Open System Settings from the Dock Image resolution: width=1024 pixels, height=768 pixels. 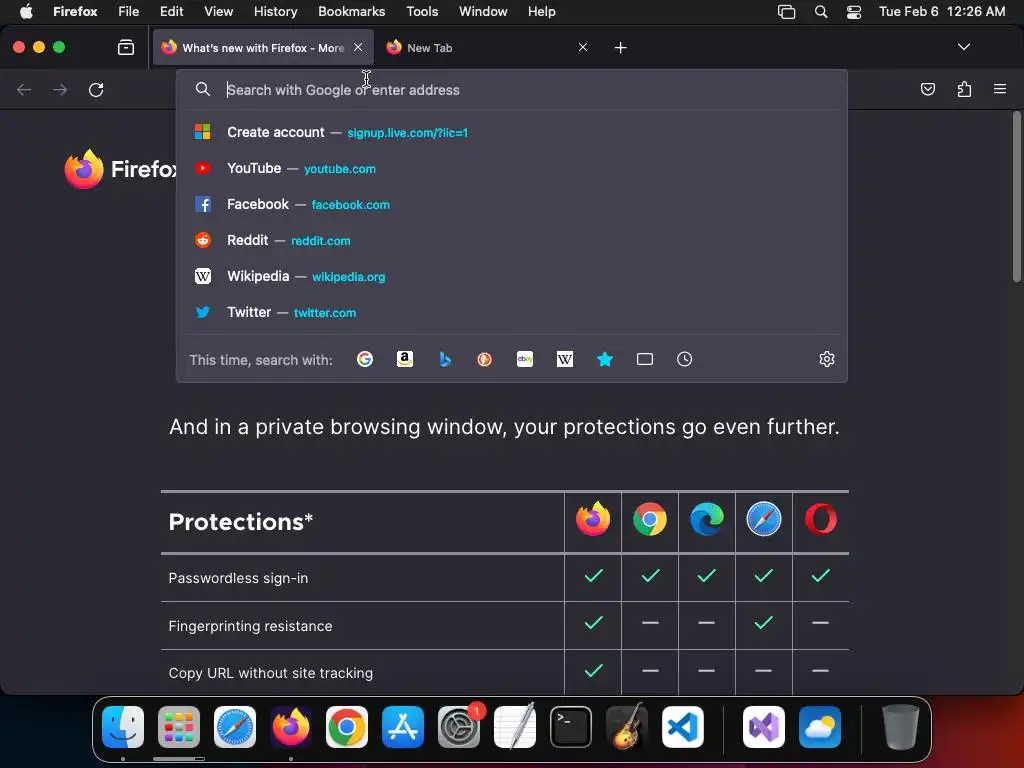[459, 727]
